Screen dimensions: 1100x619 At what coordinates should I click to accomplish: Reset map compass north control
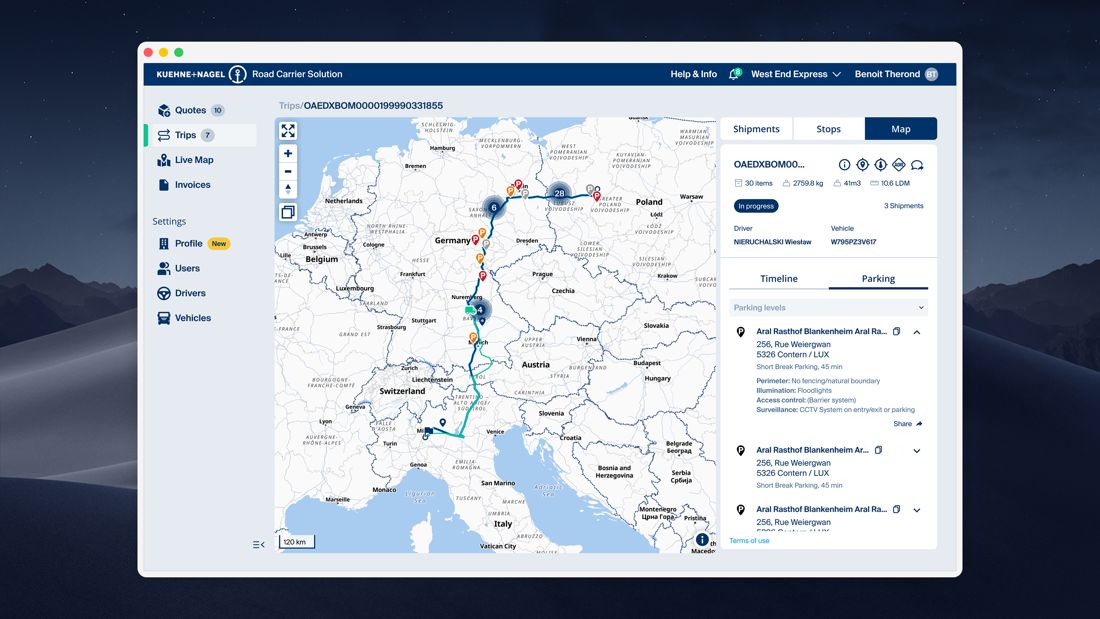[x=288, y=189]
